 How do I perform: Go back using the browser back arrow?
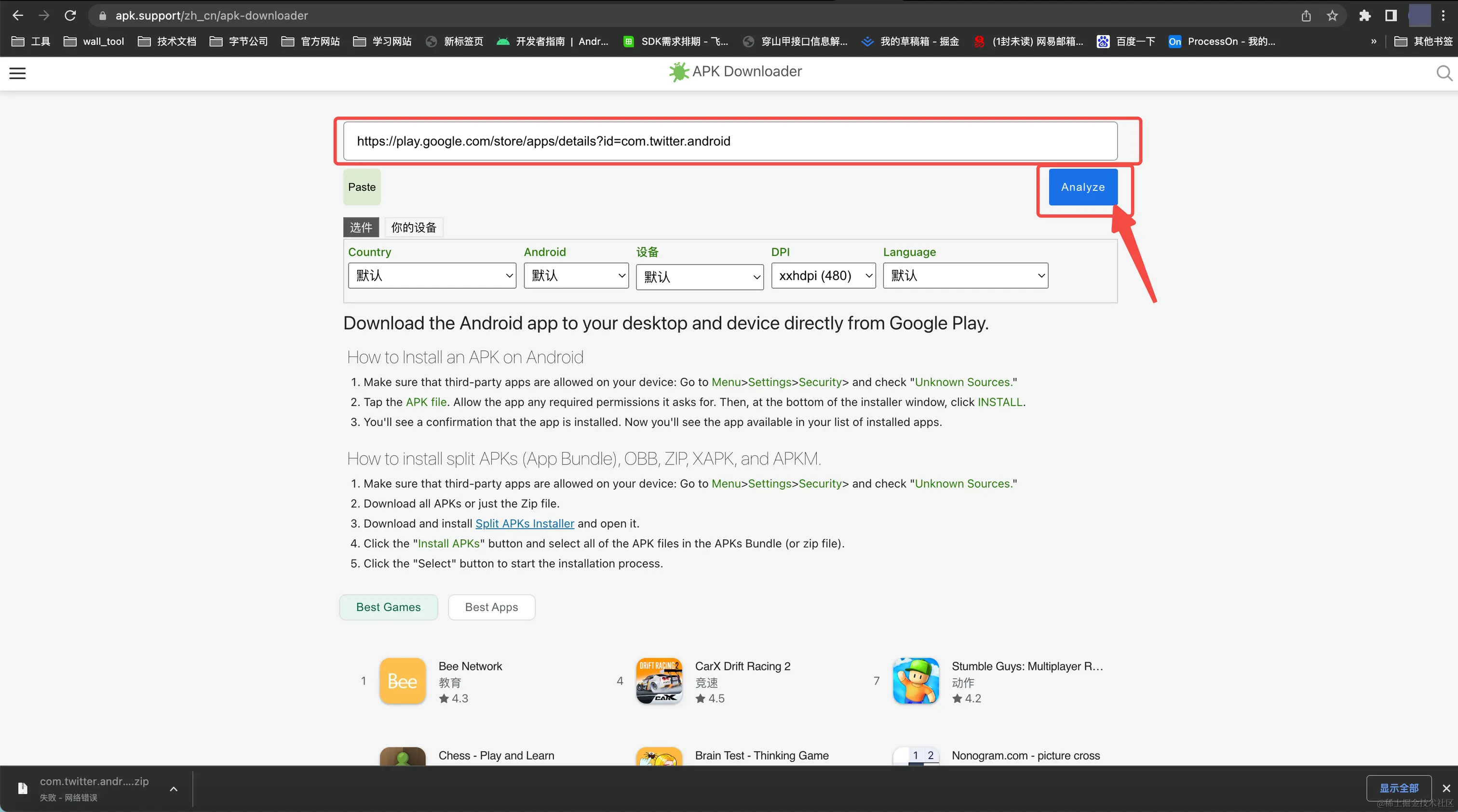coord(17,15)
